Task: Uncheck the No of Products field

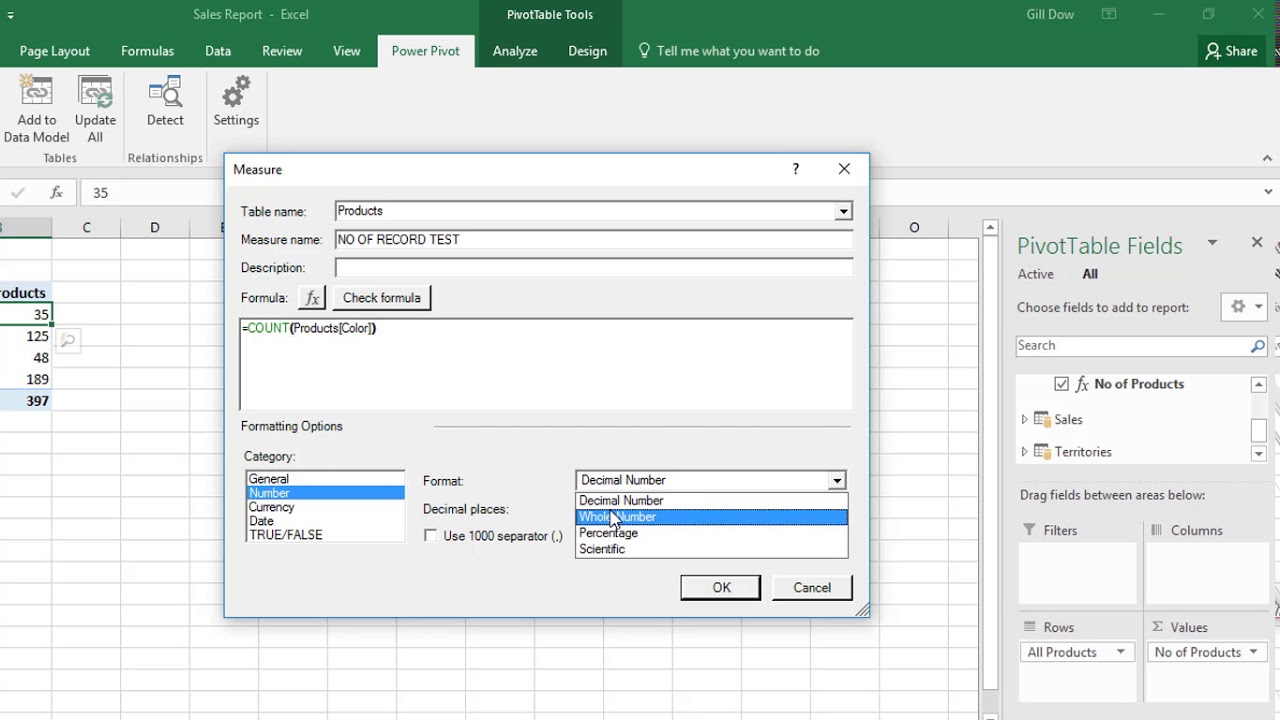Action: (1061, 384)
